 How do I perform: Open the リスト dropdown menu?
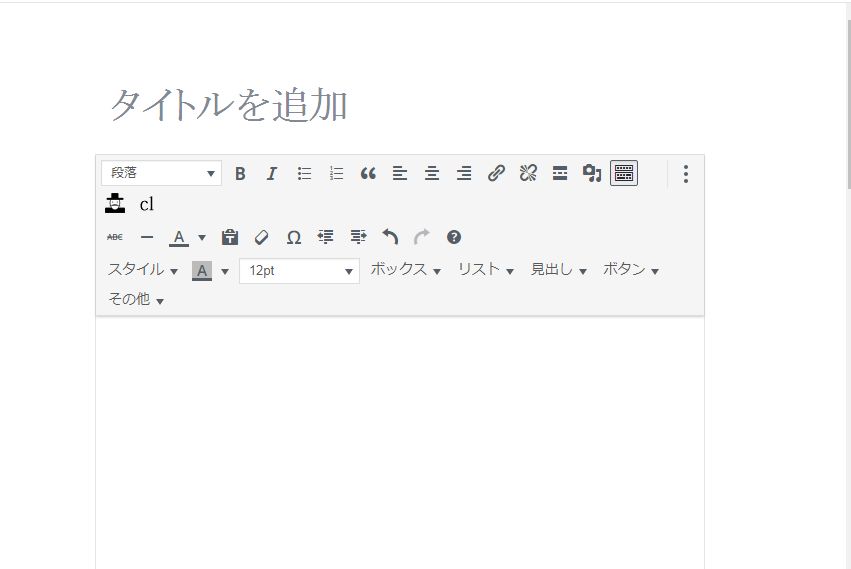(486, 270)
